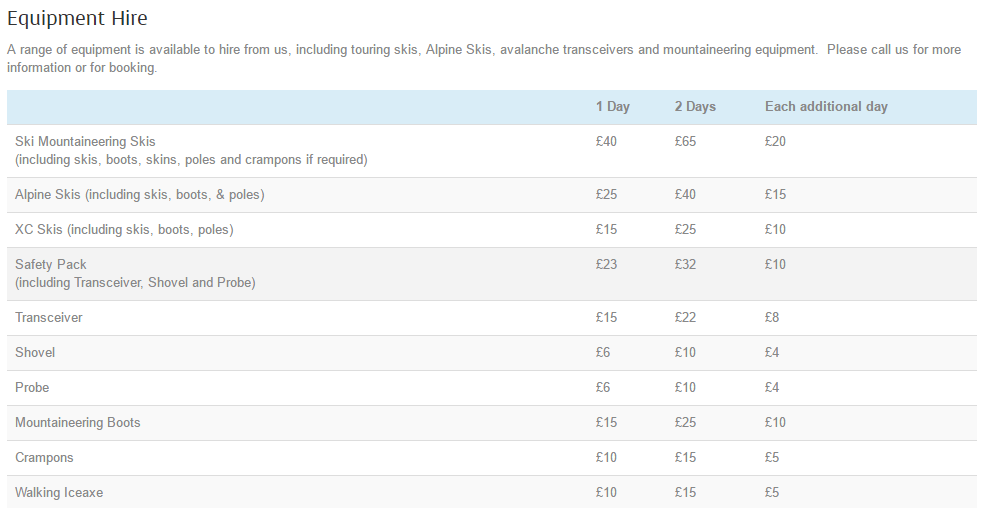The width and height of the screenshot is (987, 508).
Task: Select the XC Skis row label
Action: [x=124, y=230]
